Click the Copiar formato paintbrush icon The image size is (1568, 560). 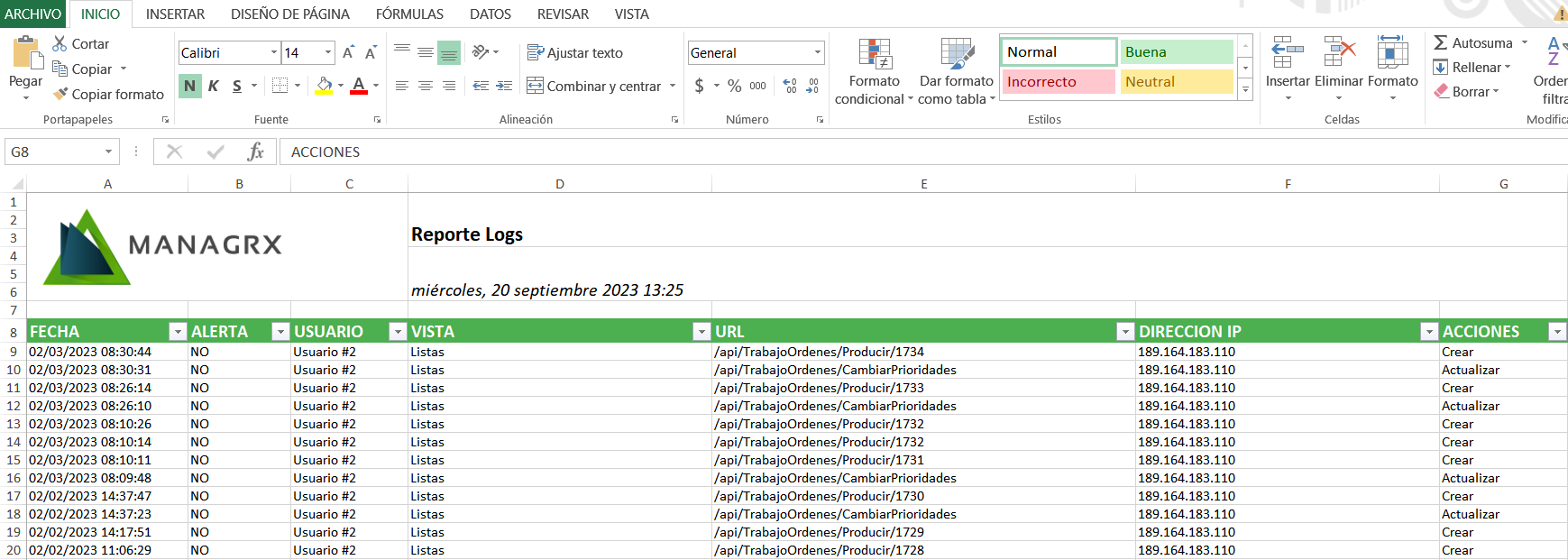pyautogui.click(x=60, y=94)
